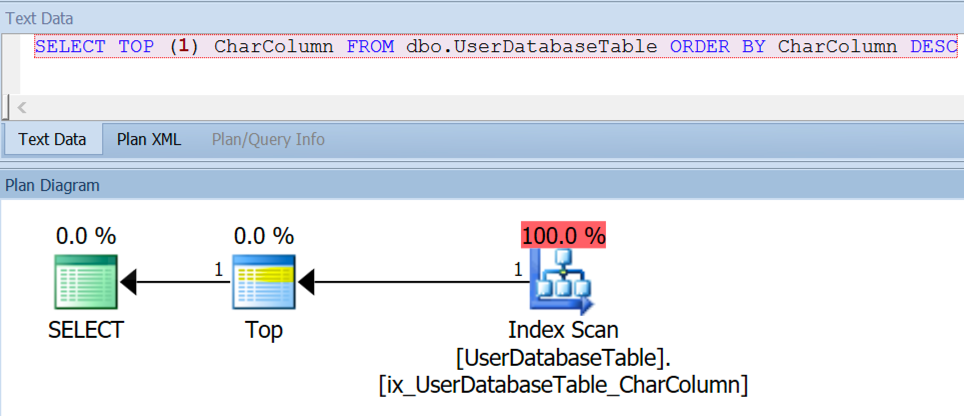Click the Plan Diagram panel header
The image size is (964, 416).
53,184
